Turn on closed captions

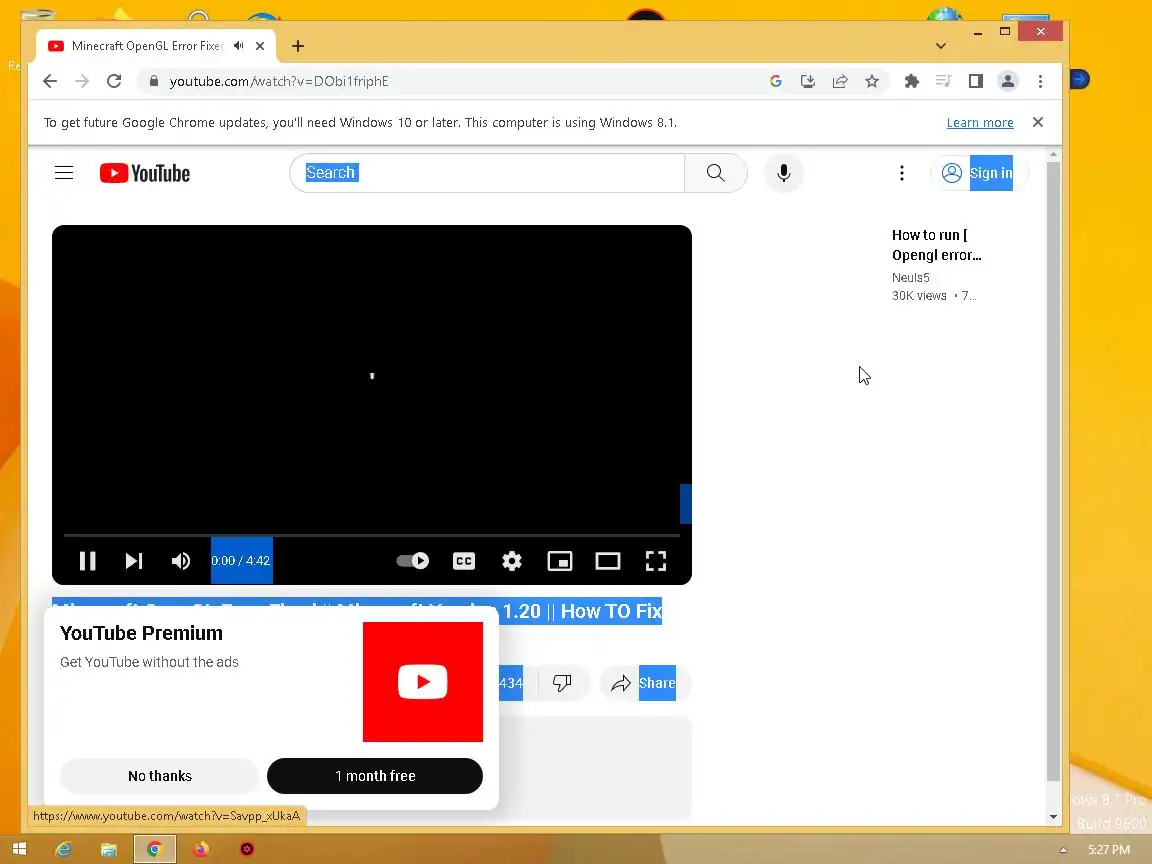[x=464, y=561]
